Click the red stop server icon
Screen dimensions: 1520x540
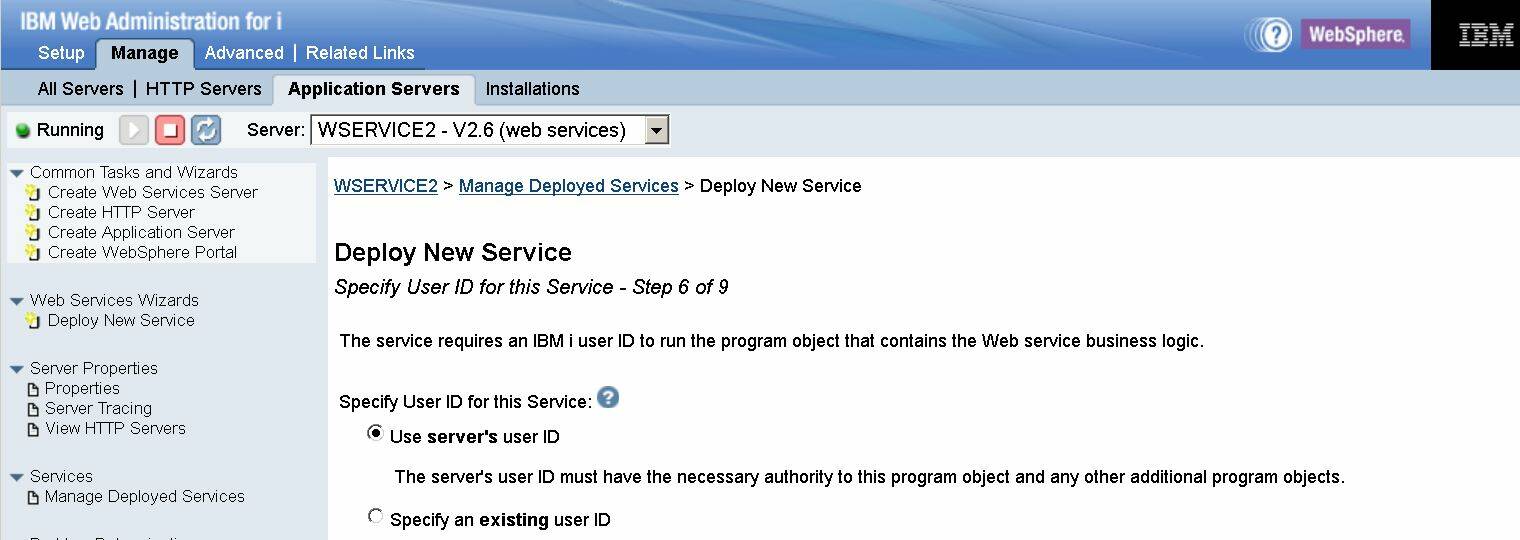(170, 130)
